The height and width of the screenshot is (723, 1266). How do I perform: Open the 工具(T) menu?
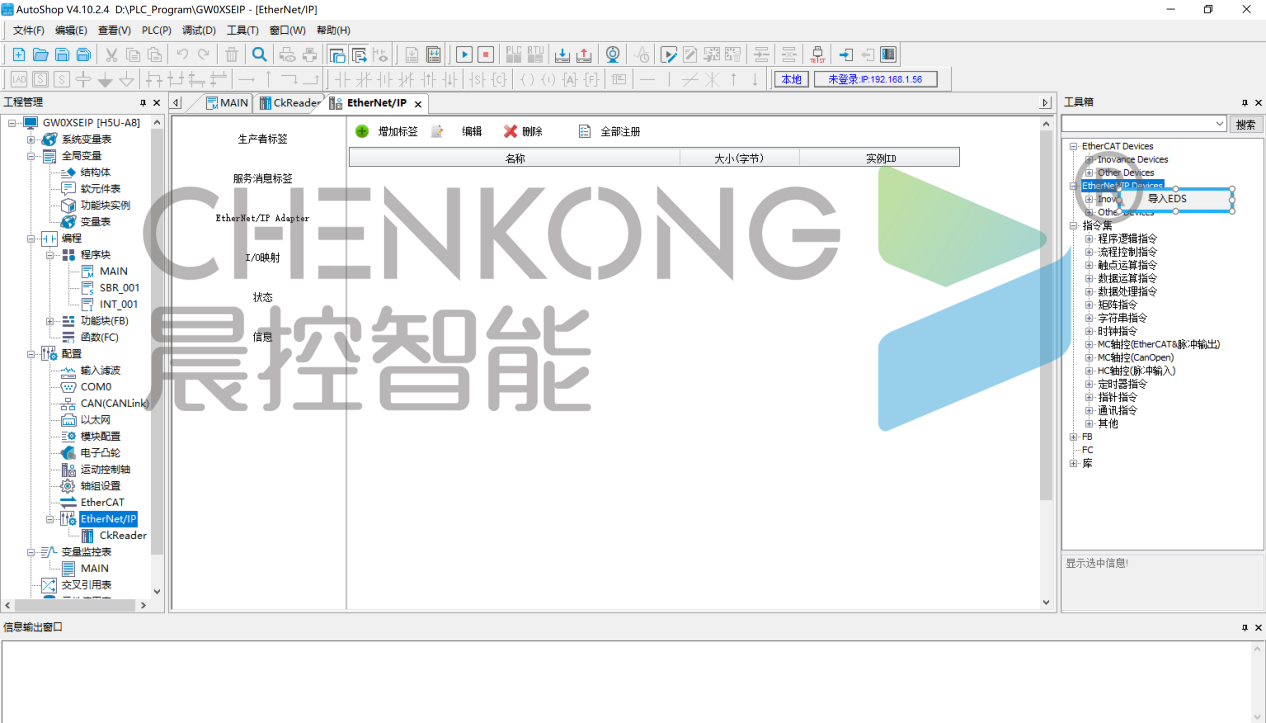[242, 30]
